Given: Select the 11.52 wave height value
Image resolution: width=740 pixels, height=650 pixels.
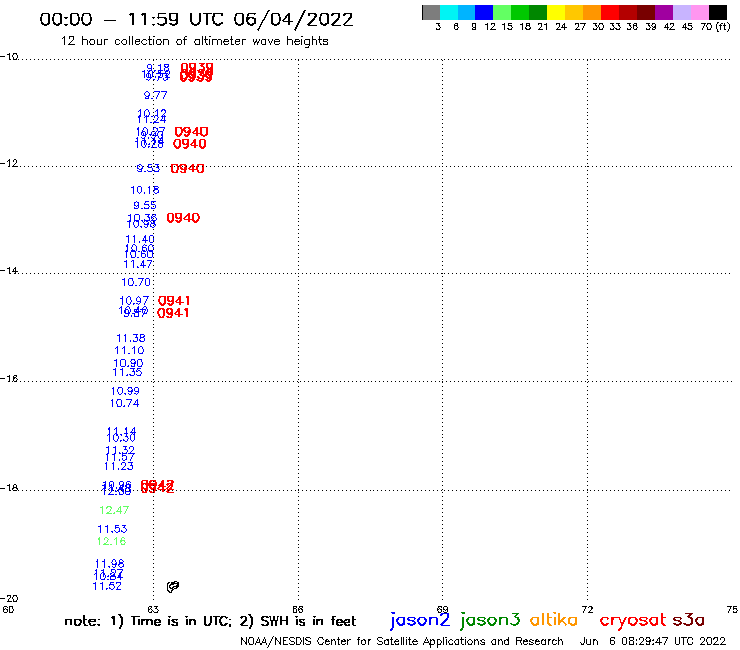Looking at the screenshot, I should coord(107,586).
